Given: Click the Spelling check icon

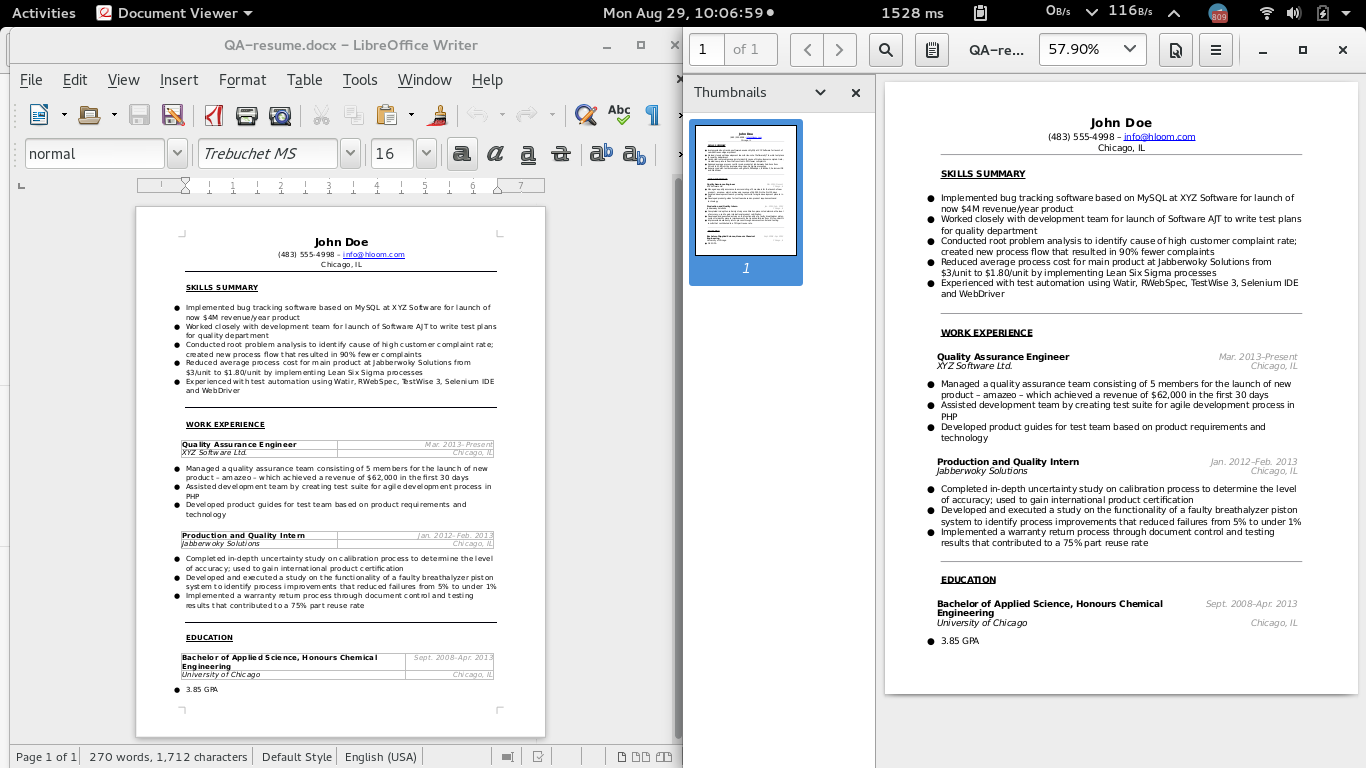Looking at the screenshot, I should pos(619,114).
